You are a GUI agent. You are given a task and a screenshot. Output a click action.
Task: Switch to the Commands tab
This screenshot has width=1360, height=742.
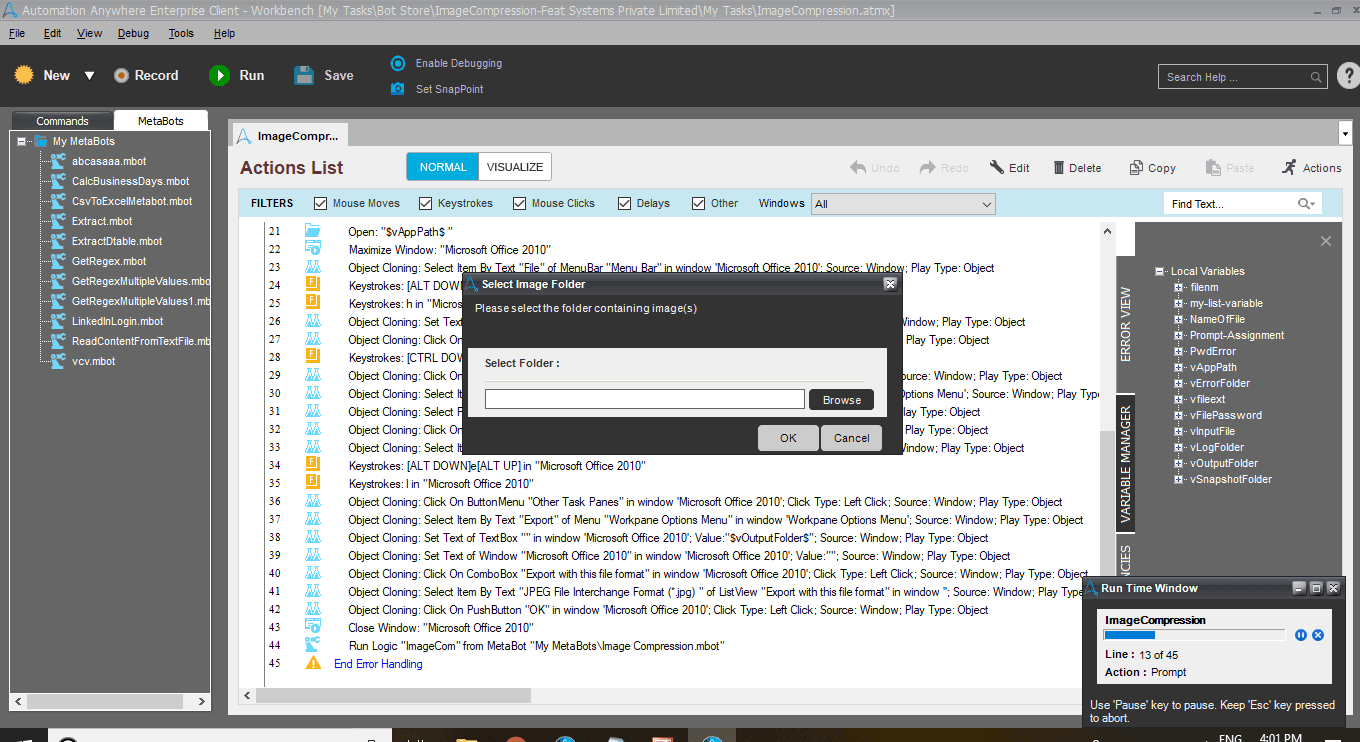tap(62, 121)
